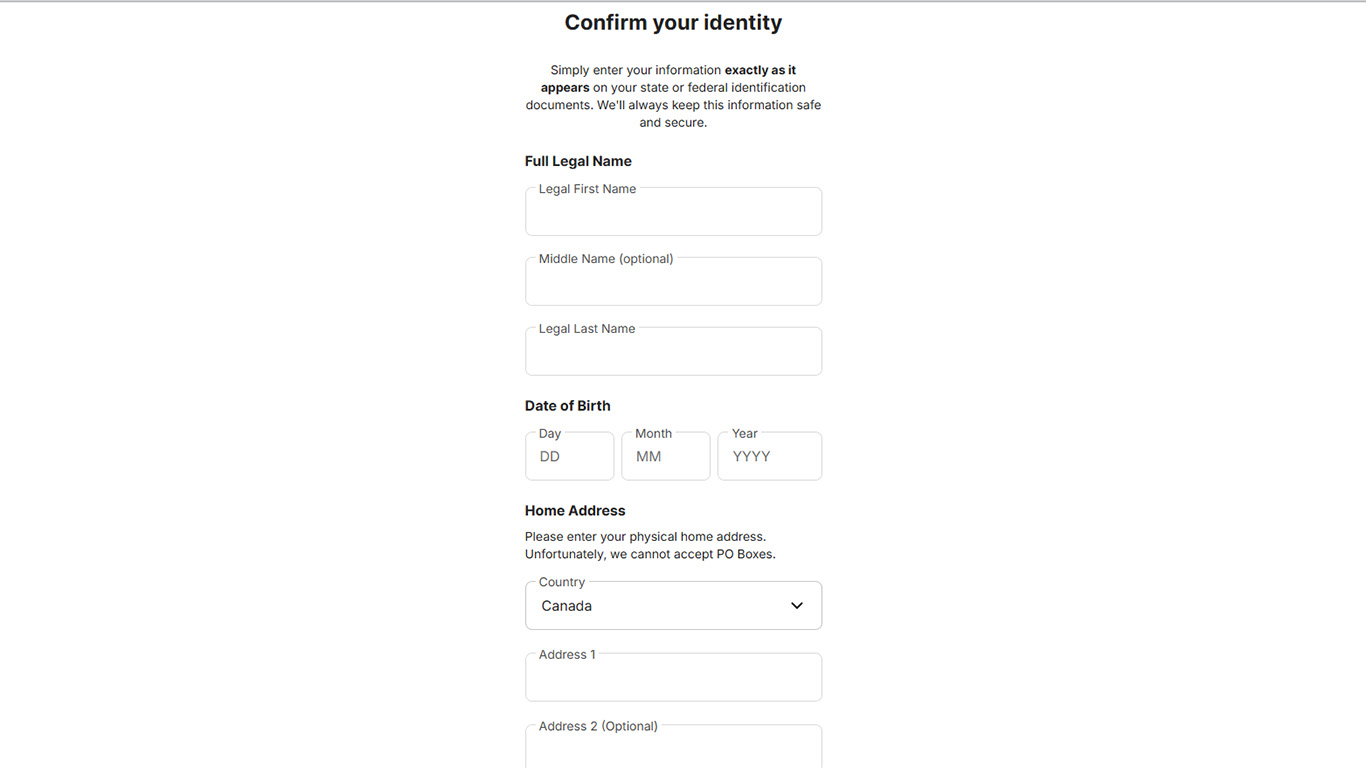Click the "Country" floating label
The width and height of the screenshot is (1366, 768).
point(562,582)
